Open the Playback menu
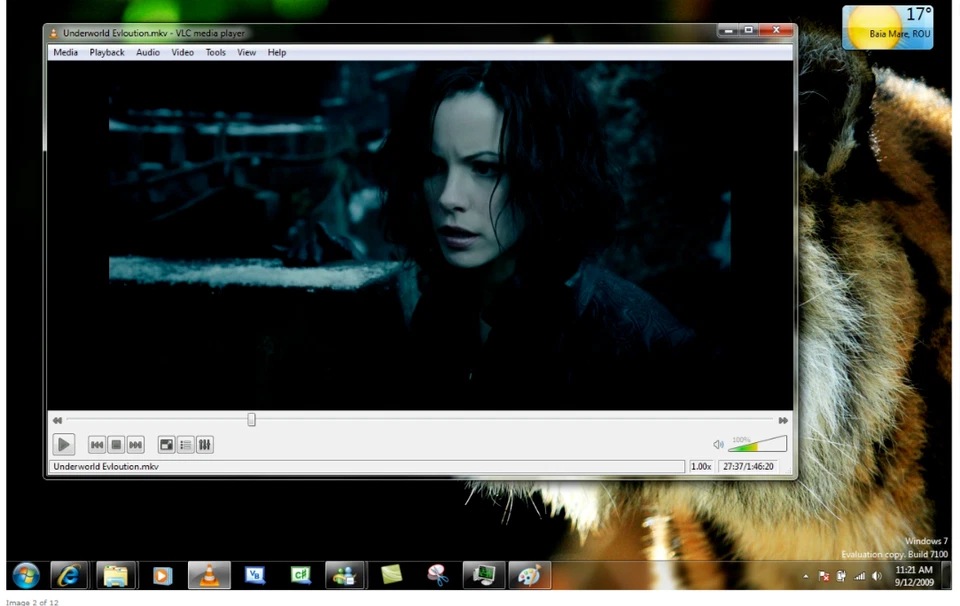The width and height of the screenshot is (960, 606). point(106,52)
